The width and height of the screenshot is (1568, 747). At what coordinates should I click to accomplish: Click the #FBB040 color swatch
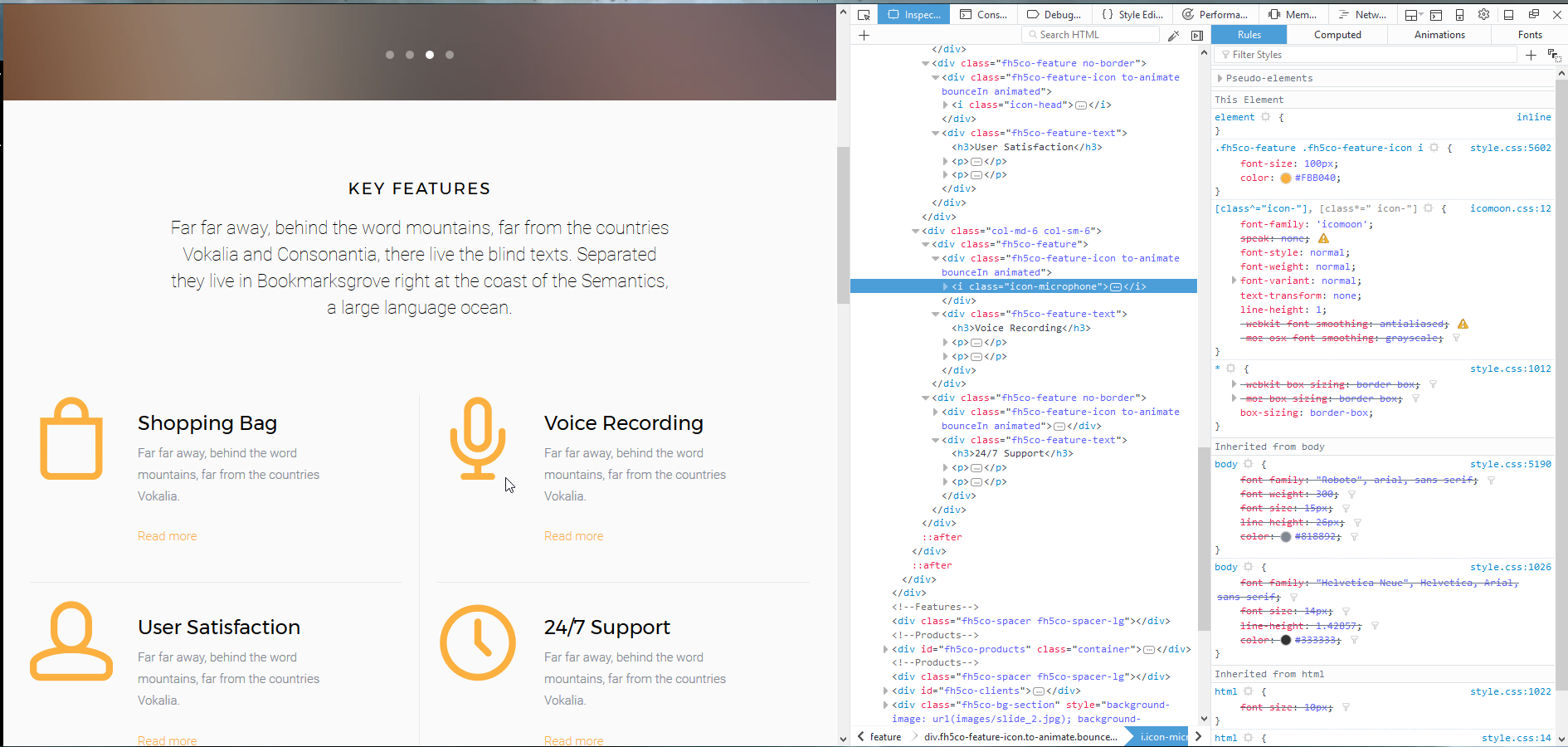(x=1286, y=178)
